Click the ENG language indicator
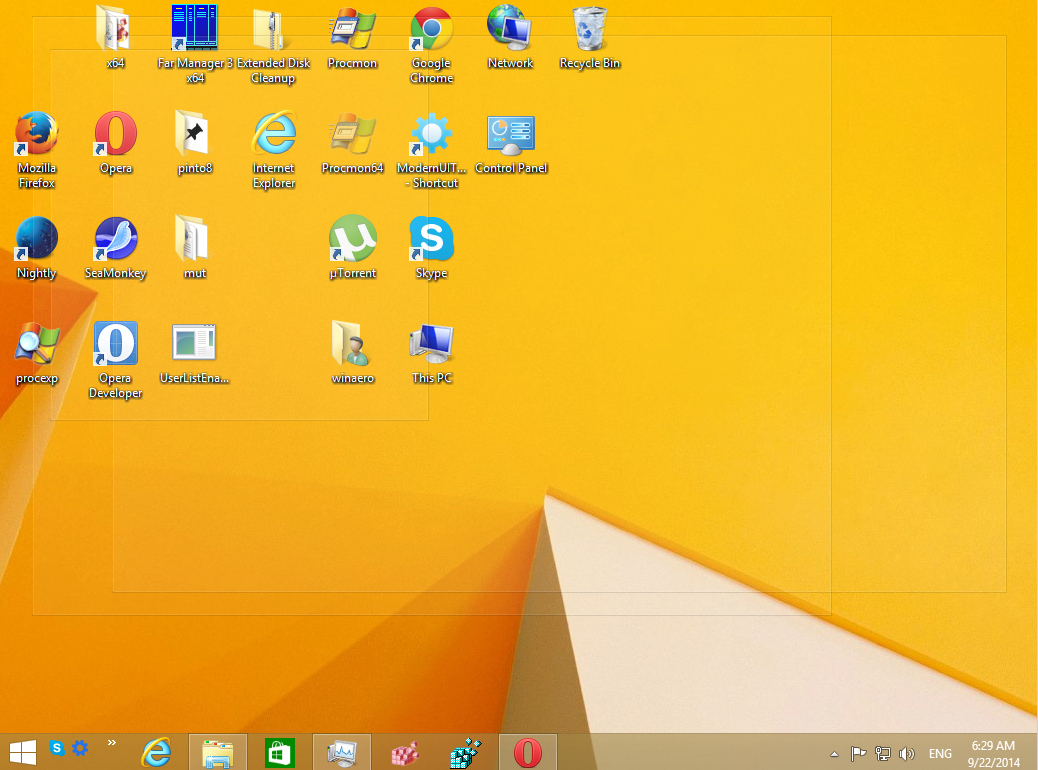This screenshot has height=770, width=1038. tap(940, 753)
